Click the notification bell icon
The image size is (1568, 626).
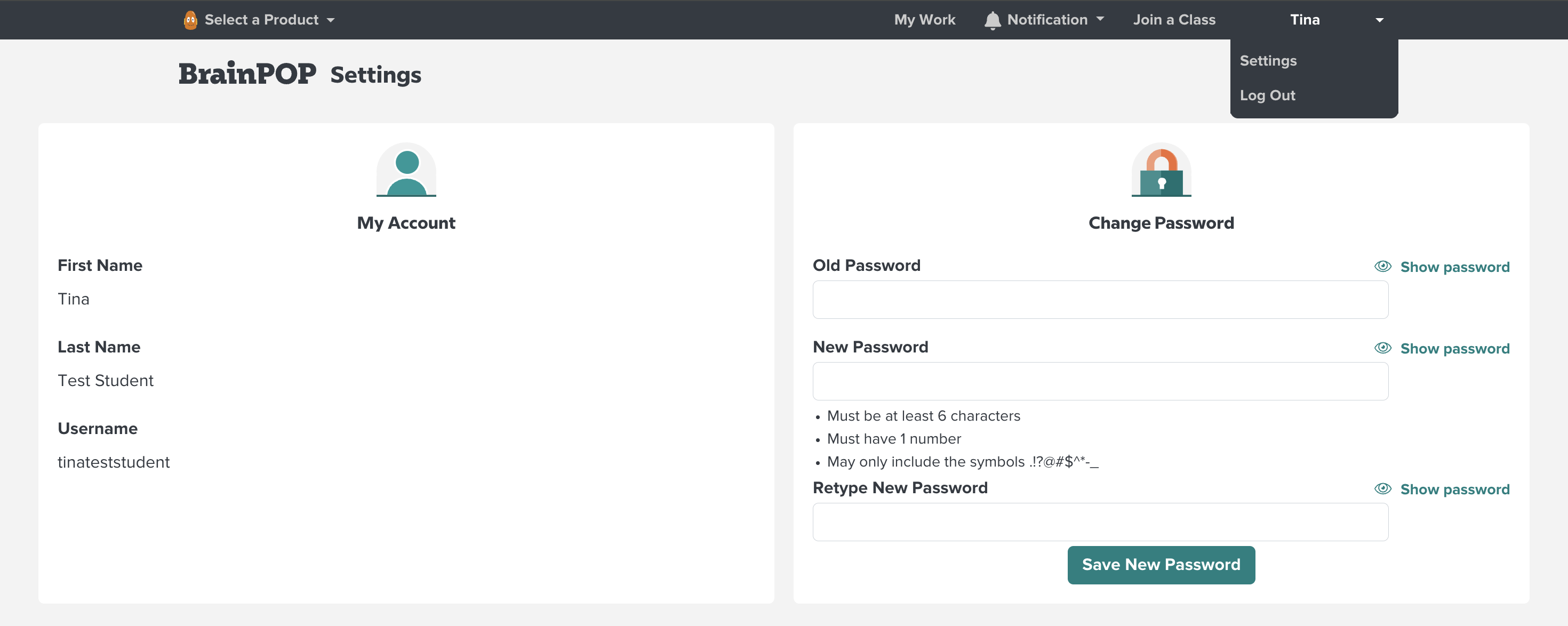992,20
